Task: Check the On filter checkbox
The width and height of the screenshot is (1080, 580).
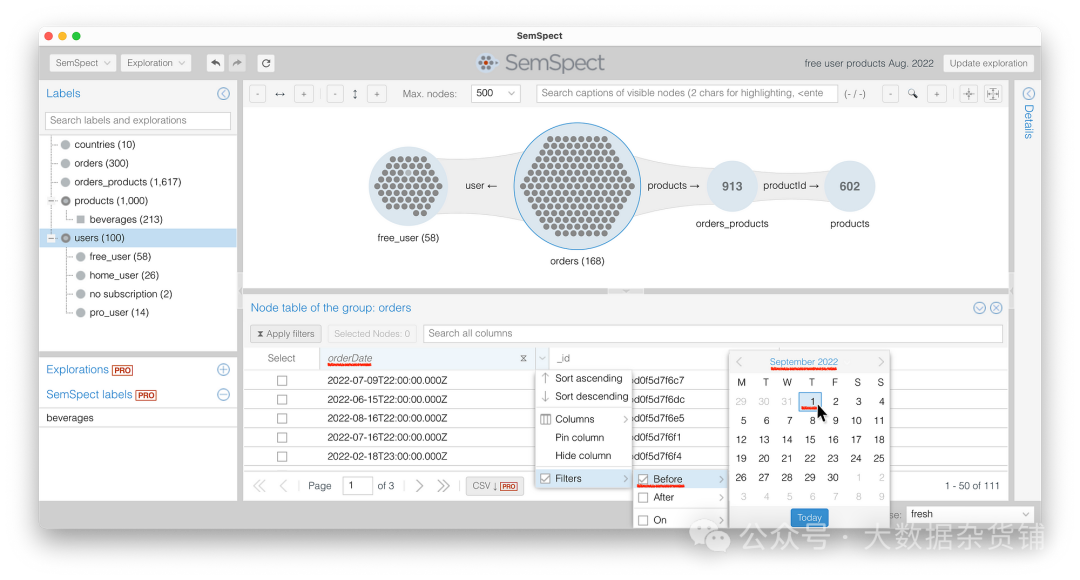Action: 643,520
